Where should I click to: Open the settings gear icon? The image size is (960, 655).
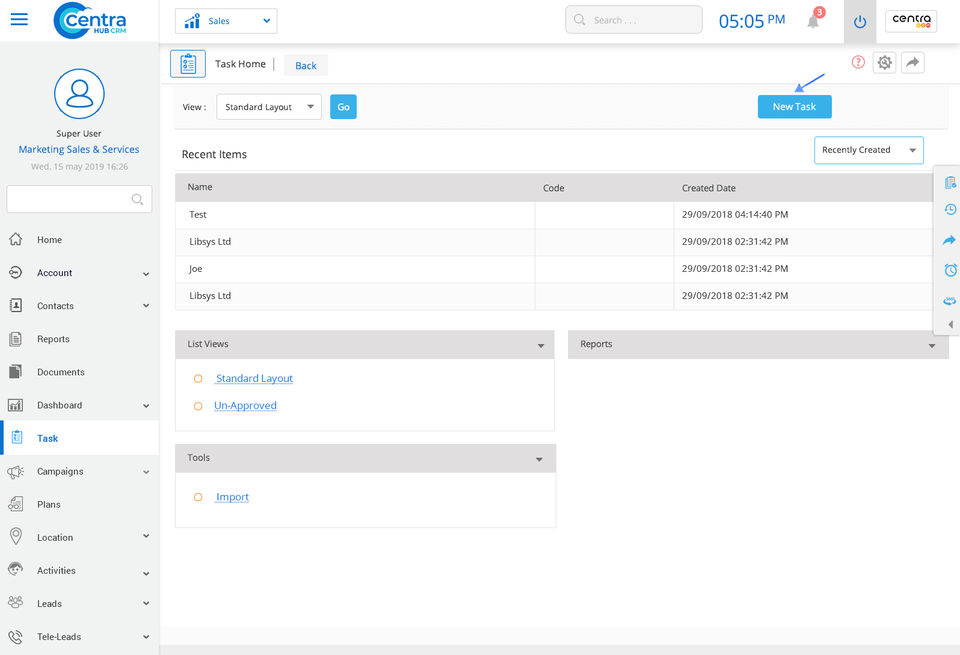click(x=884, y=62)
